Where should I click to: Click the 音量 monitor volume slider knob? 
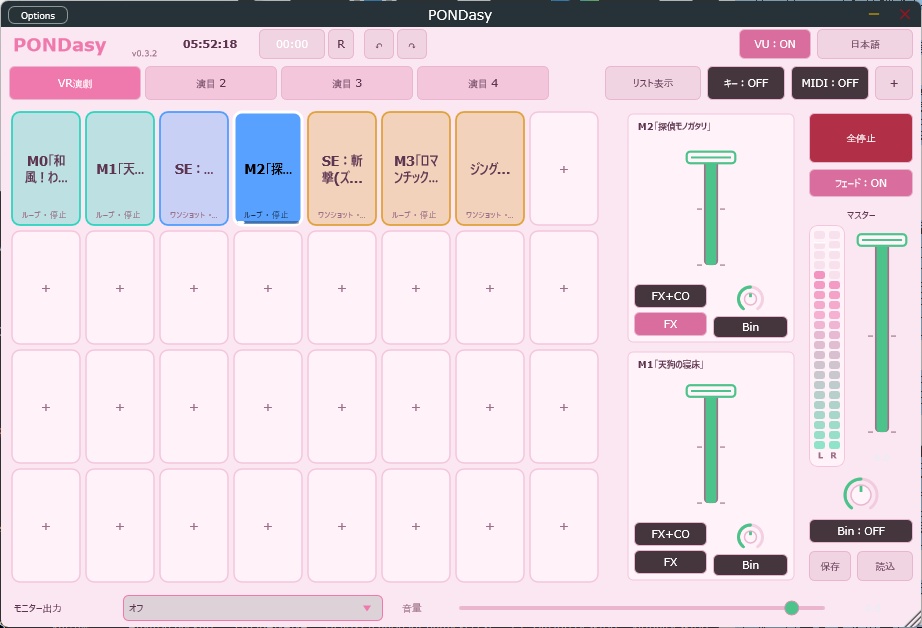(x=791, y=608)
